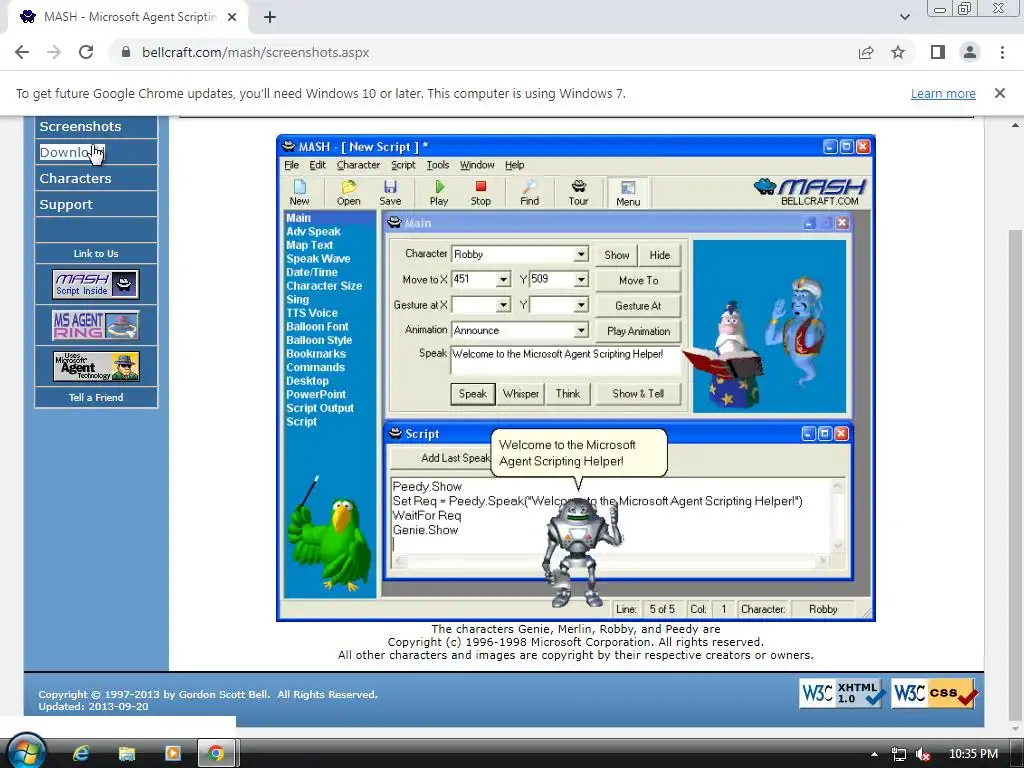
Task: Click the MASH Script Inside badge
Action: tap(96, 284)
